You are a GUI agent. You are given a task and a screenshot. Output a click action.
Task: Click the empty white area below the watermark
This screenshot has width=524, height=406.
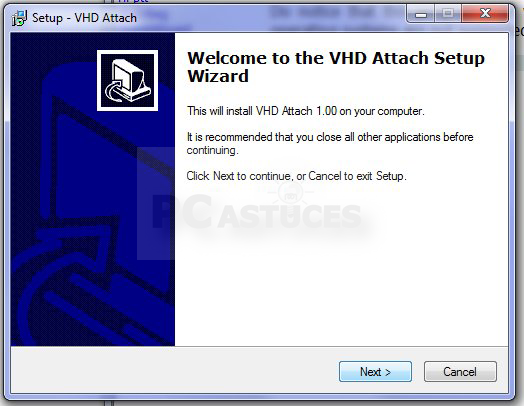[341, 291]
